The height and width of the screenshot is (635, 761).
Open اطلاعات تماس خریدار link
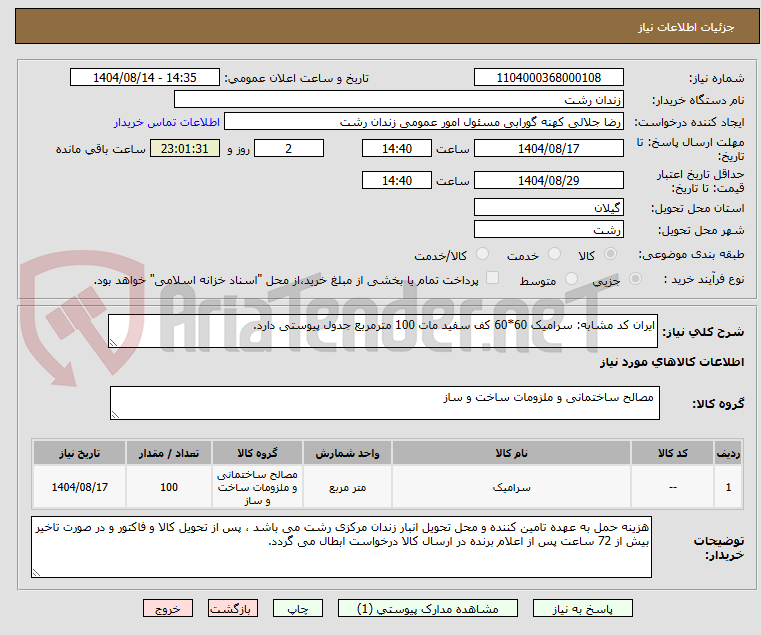coord(167,122)
